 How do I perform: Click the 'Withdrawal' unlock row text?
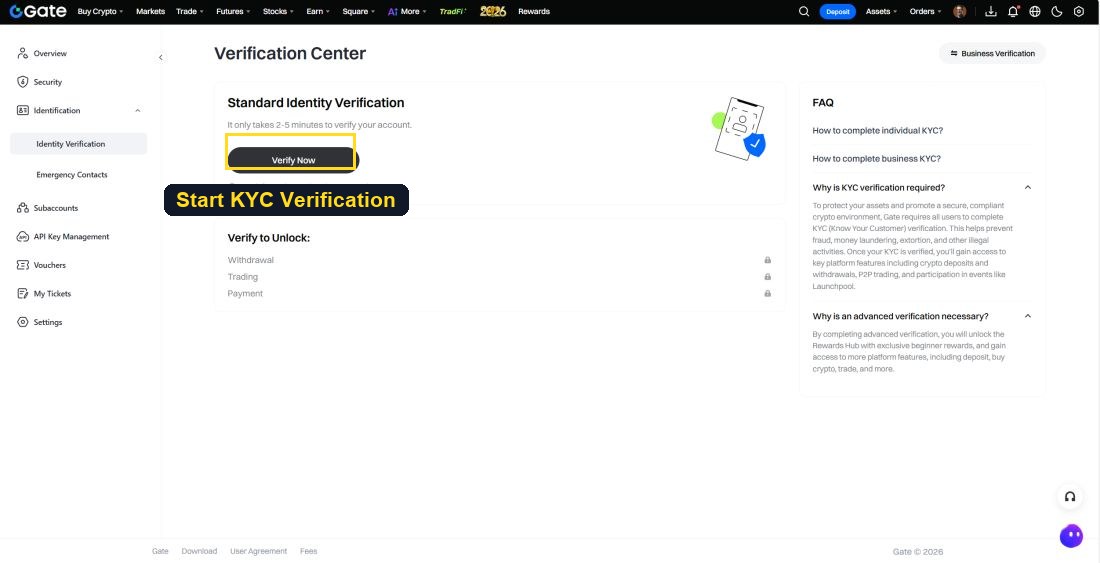(x=250, y=260)
